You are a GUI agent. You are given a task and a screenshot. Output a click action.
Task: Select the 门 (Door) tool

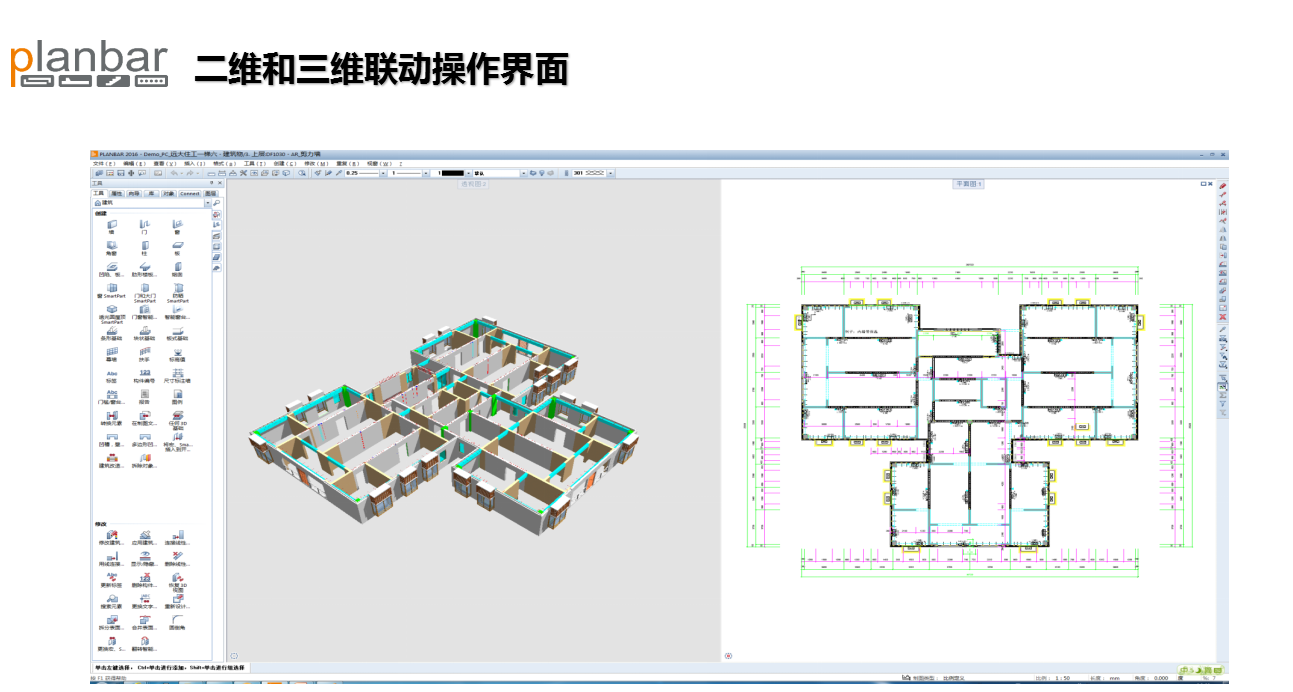click(143, 226)
